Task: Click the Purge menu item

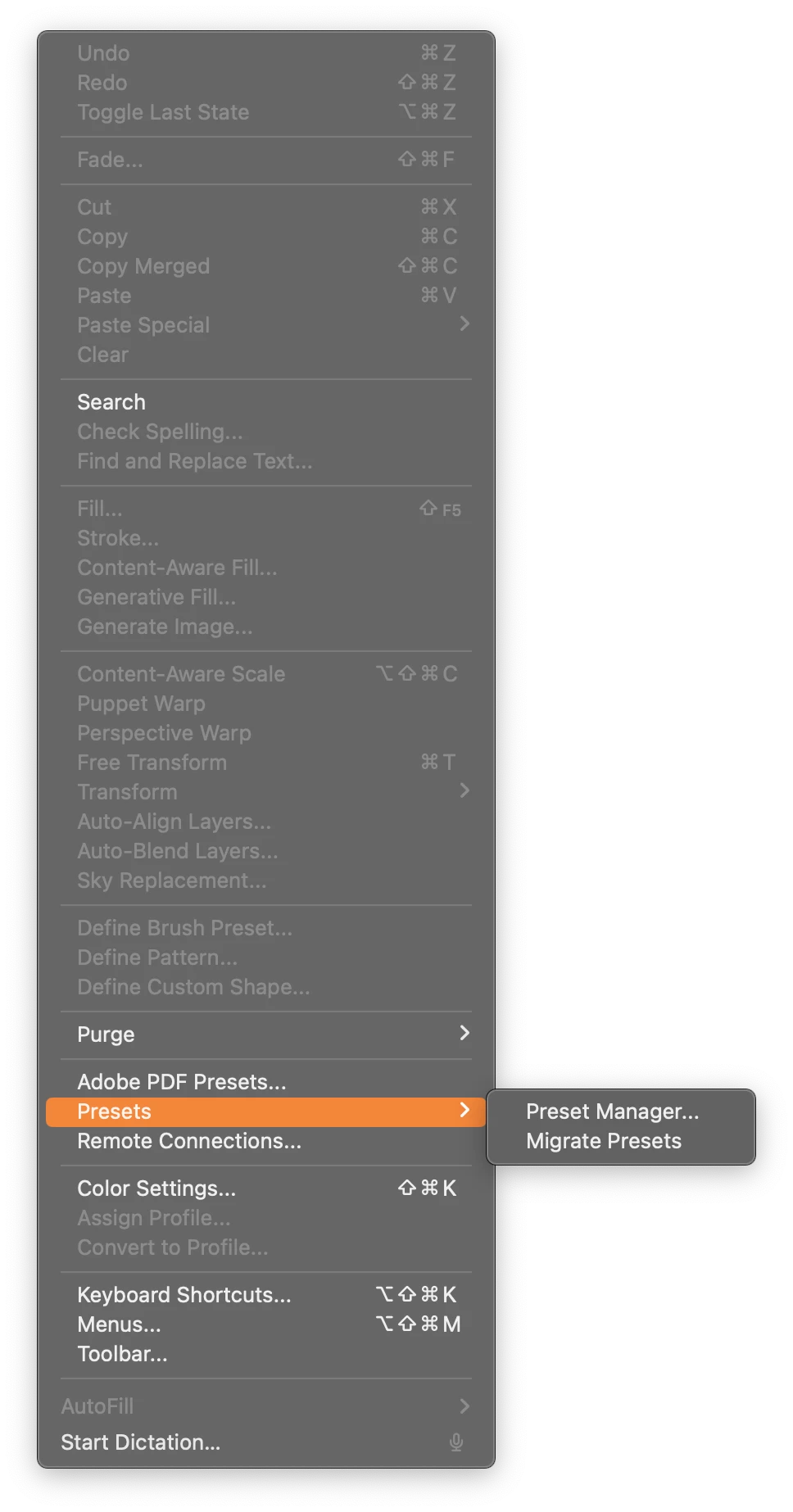Action: click(x=106, y=1034)
